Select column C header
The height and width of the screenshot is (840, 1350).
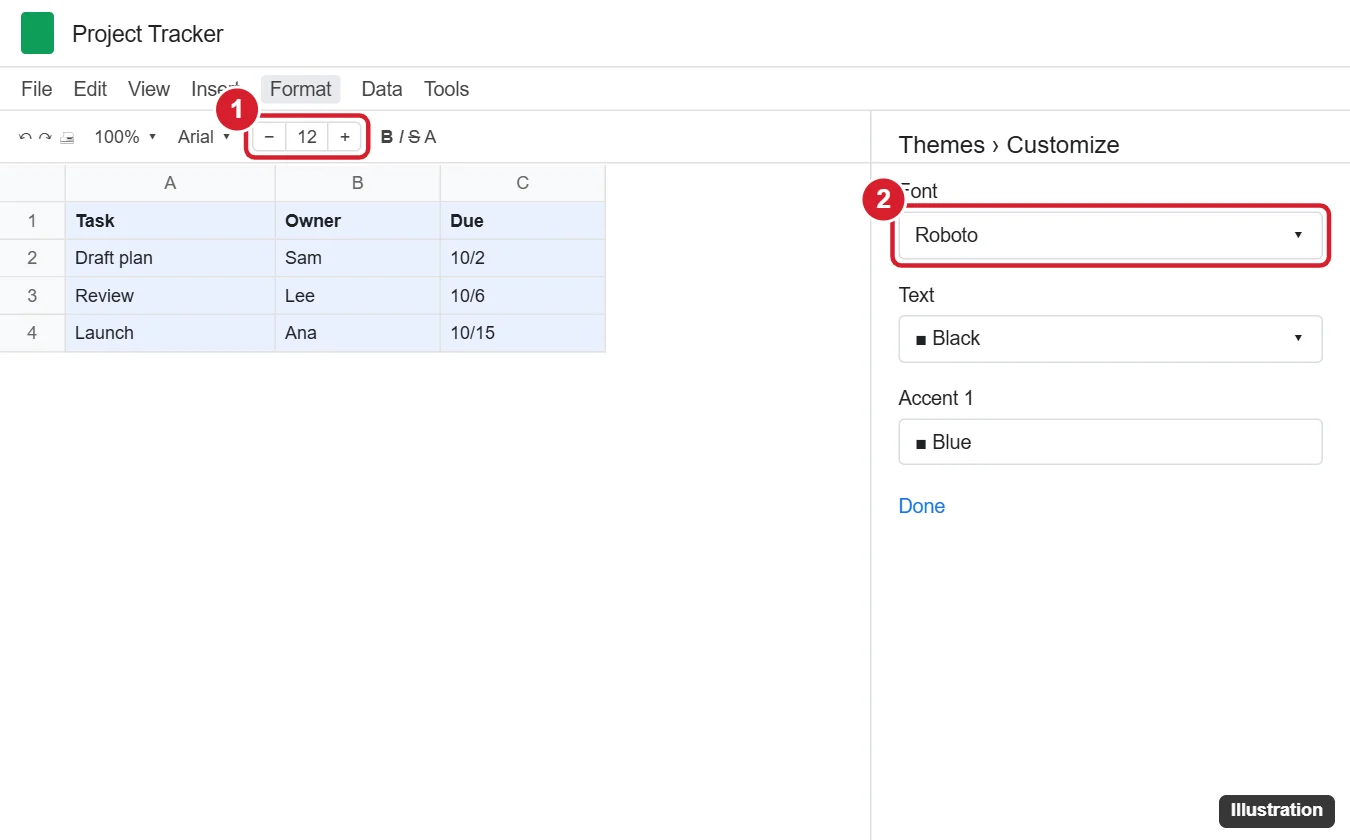523,183
